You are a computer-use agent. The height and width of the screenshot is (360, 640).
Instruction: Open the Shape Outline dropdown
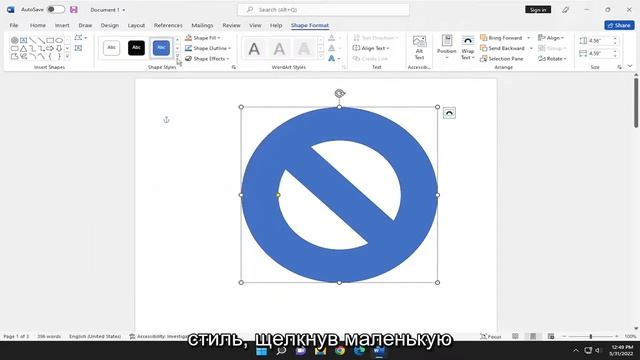[208, 48]
